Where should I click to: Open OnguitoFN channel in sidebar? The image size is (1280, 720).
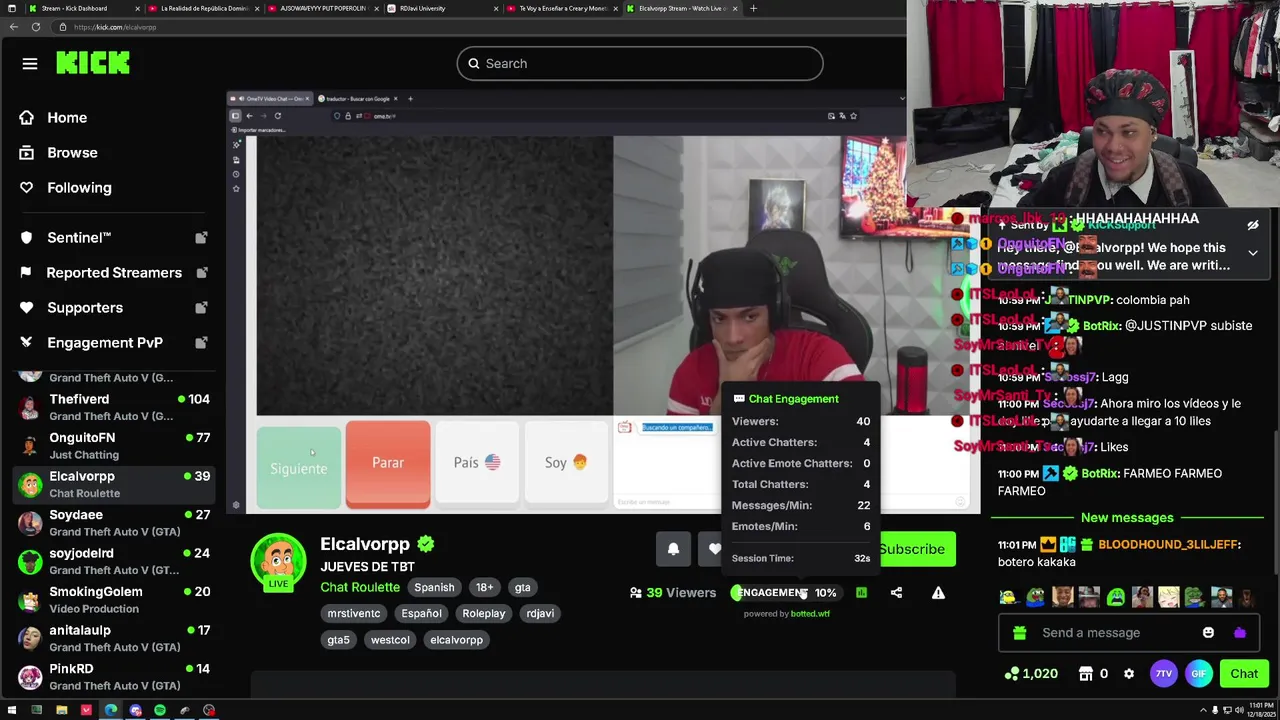coord(112,446)
